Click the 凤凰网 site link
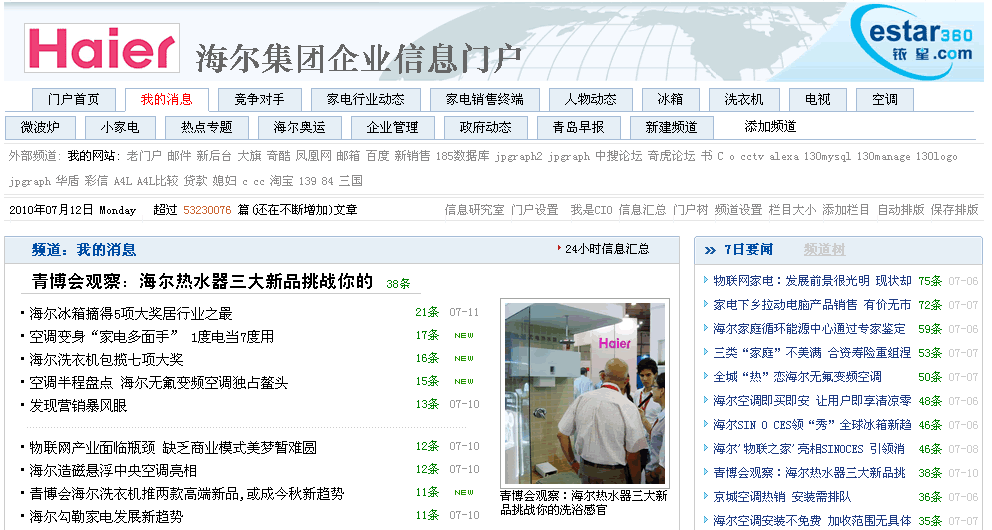 [313, 156]
